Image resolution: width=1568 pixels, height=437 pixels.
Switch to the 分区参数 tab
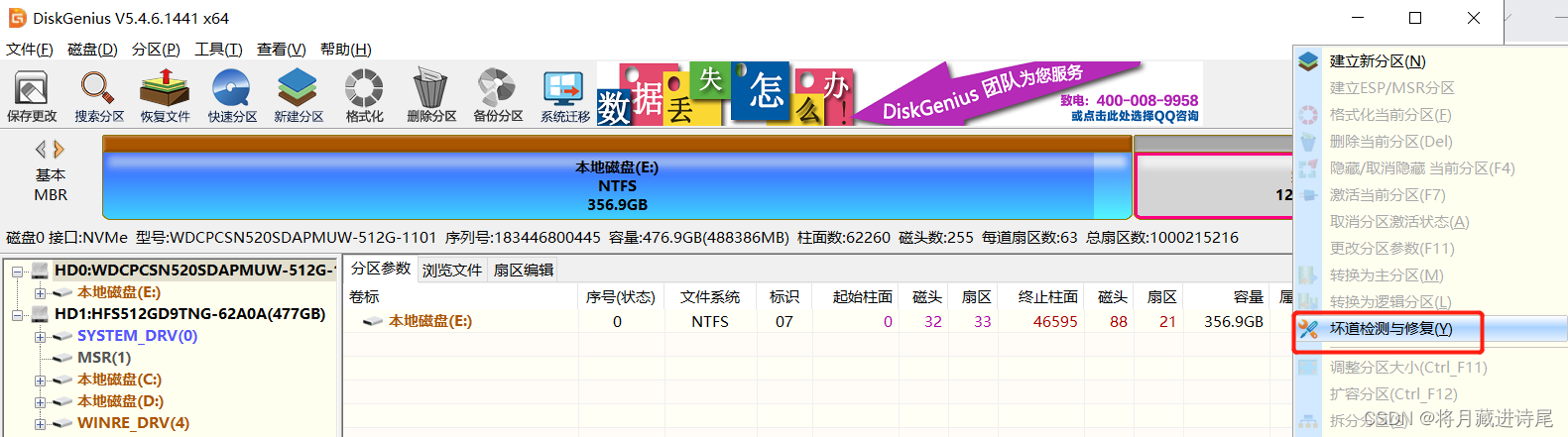pyautogui.click(x=381, y=269)
